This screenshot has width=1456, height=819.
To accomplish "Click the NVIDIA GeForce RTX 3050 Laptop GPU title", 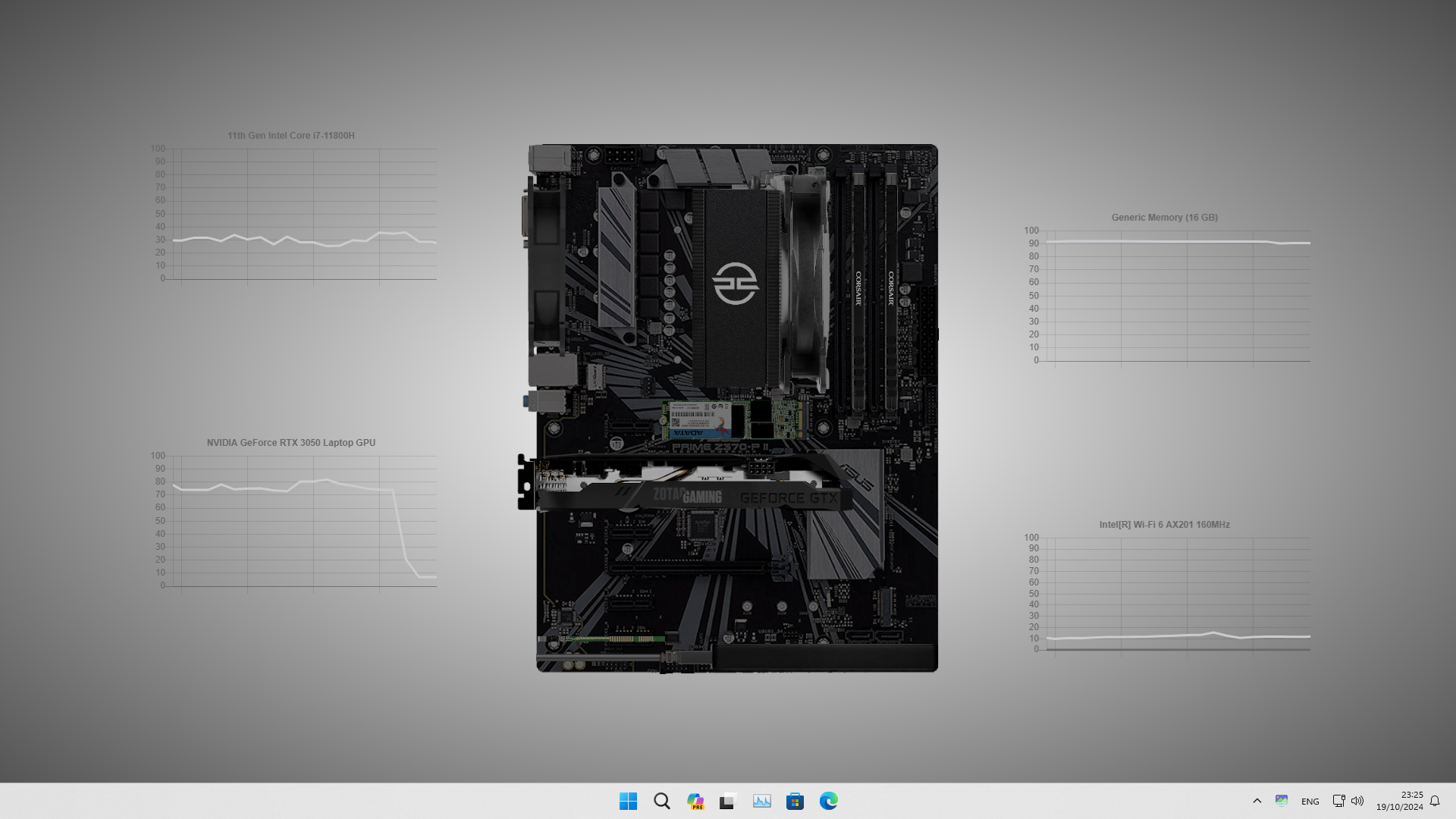I will pos(291,443).
